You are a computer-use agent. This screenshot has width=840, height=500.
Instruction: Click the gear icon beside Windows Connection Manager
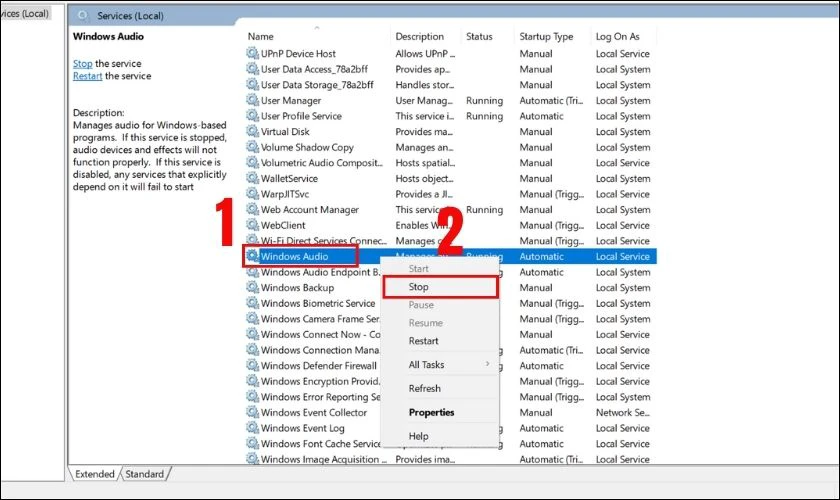click(252, 349)
